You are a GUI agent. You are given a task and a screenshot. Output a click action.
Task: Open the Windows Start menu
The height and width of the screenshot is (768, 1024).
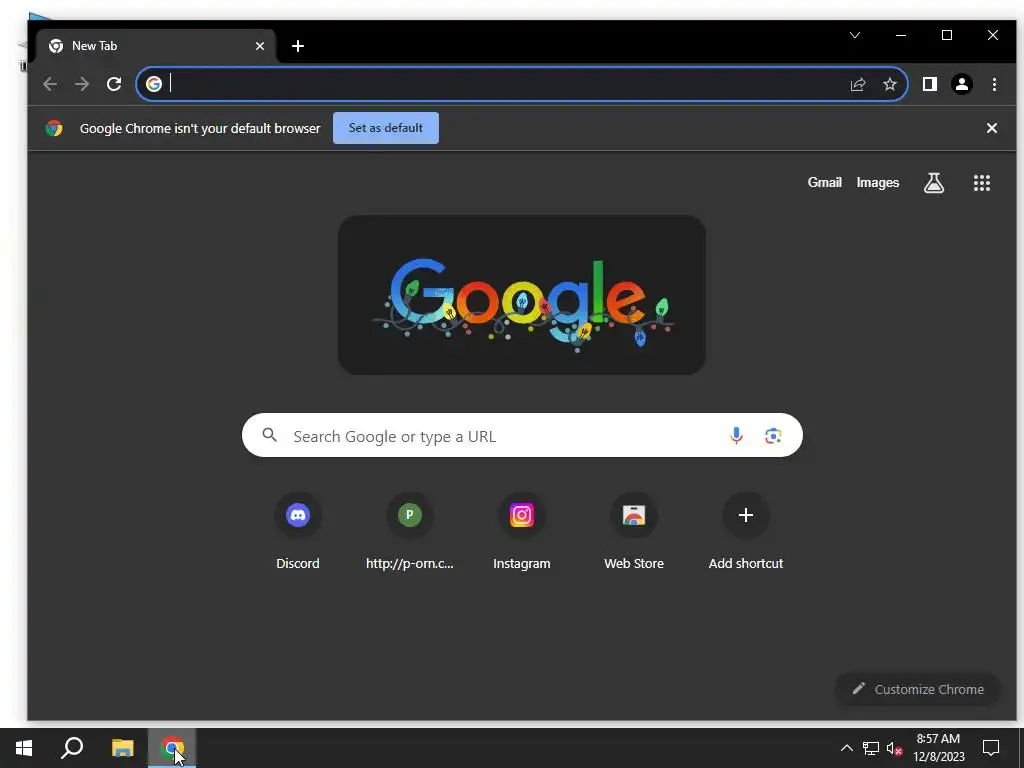point(24,748)
